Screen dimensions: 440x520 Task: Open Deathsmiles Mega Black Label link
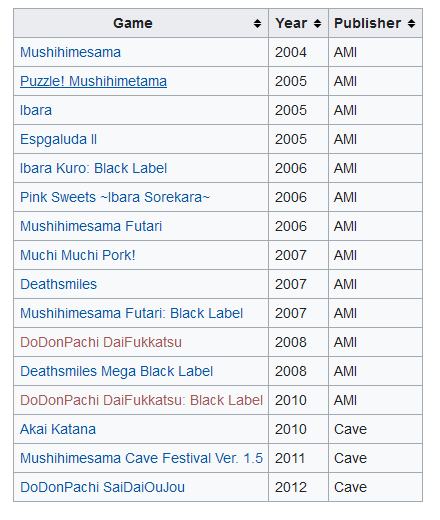116,371
